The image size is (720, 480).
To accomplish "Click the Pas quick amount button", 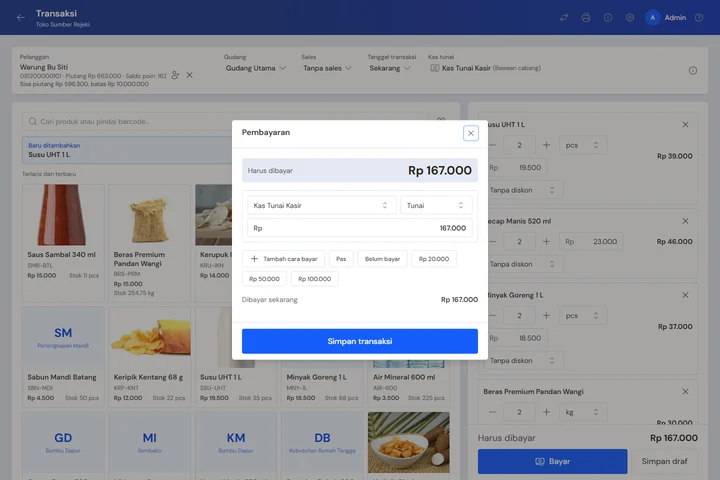I will click(x=341, y=259).
